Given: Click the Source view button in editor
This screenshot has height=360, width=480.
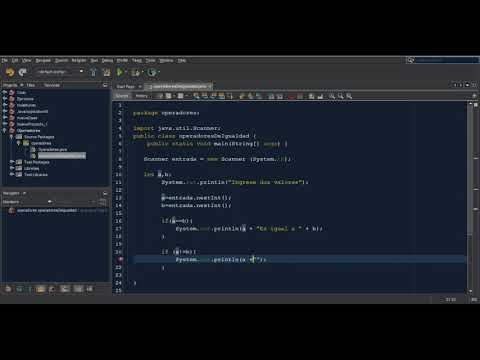Looking at the screenshot, I should coord(122,96).
